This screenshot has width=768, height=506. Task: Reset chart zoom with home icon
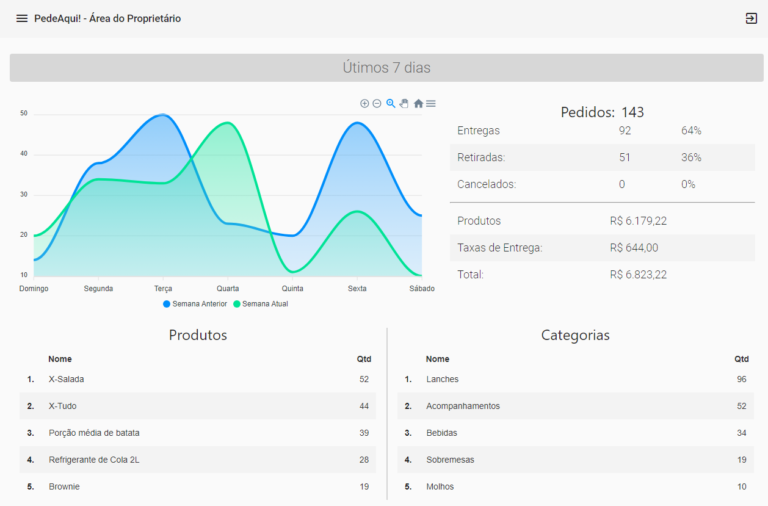418,104
